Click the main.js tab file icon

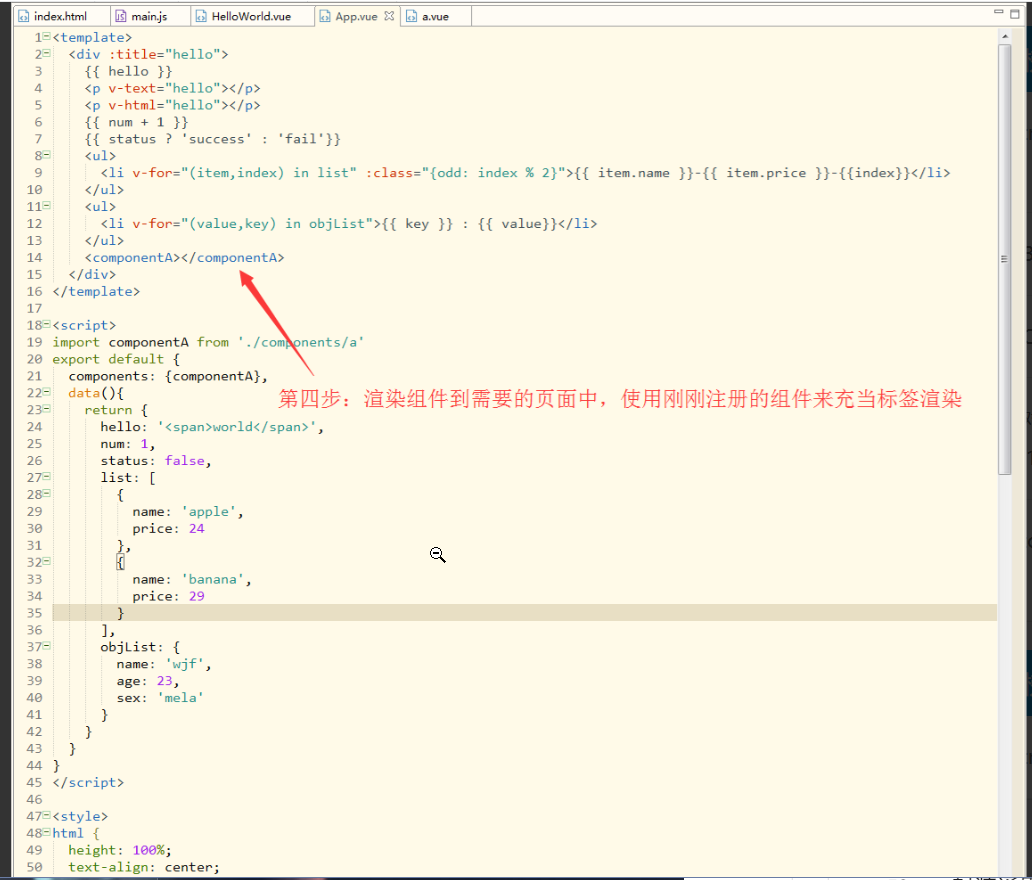click(x=121, y=16)
